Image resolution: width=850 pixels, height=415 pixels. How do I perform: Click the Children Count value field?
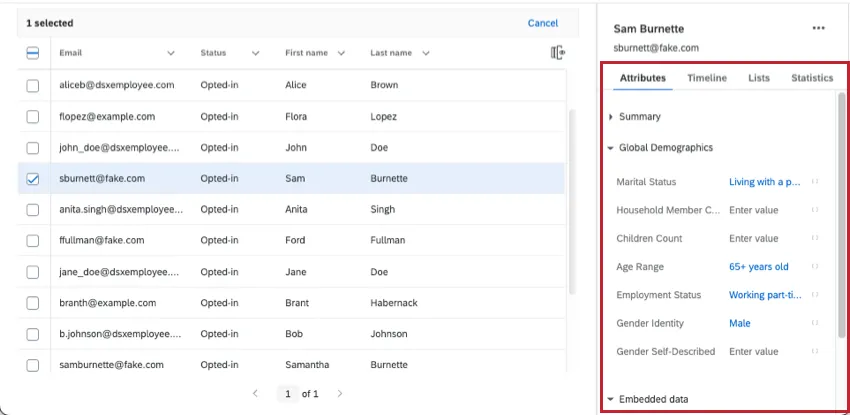pyautogui.click(x=754, y=239)
